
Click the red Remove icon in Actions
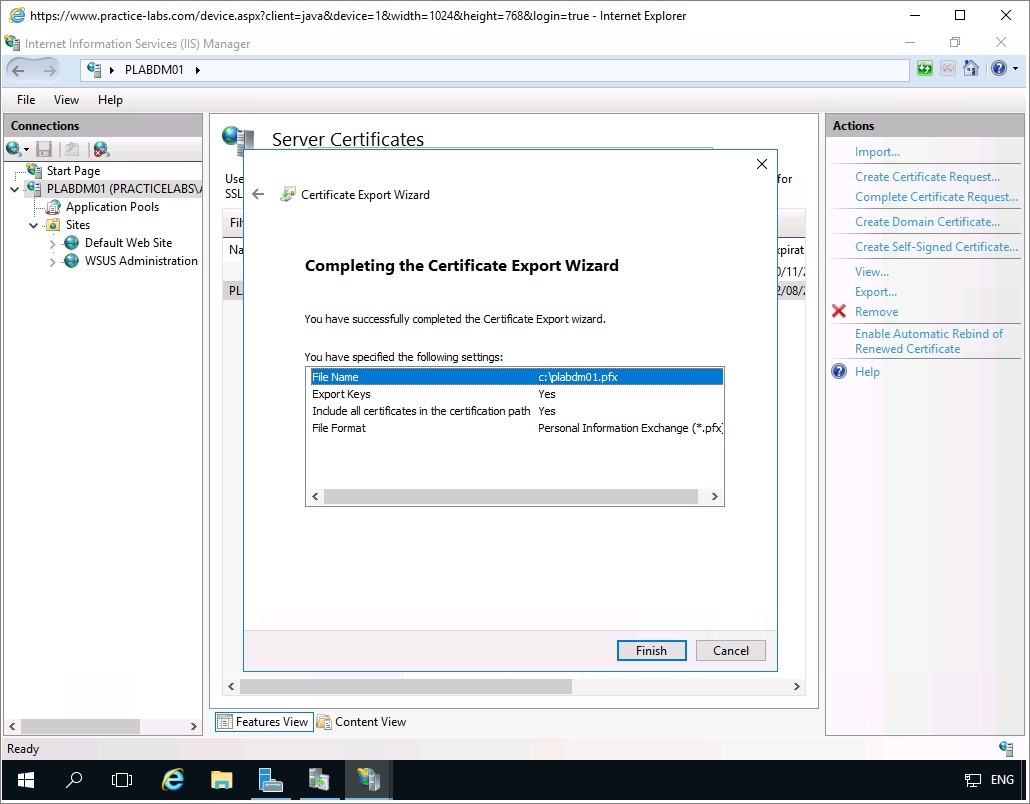tap(839, 312)
